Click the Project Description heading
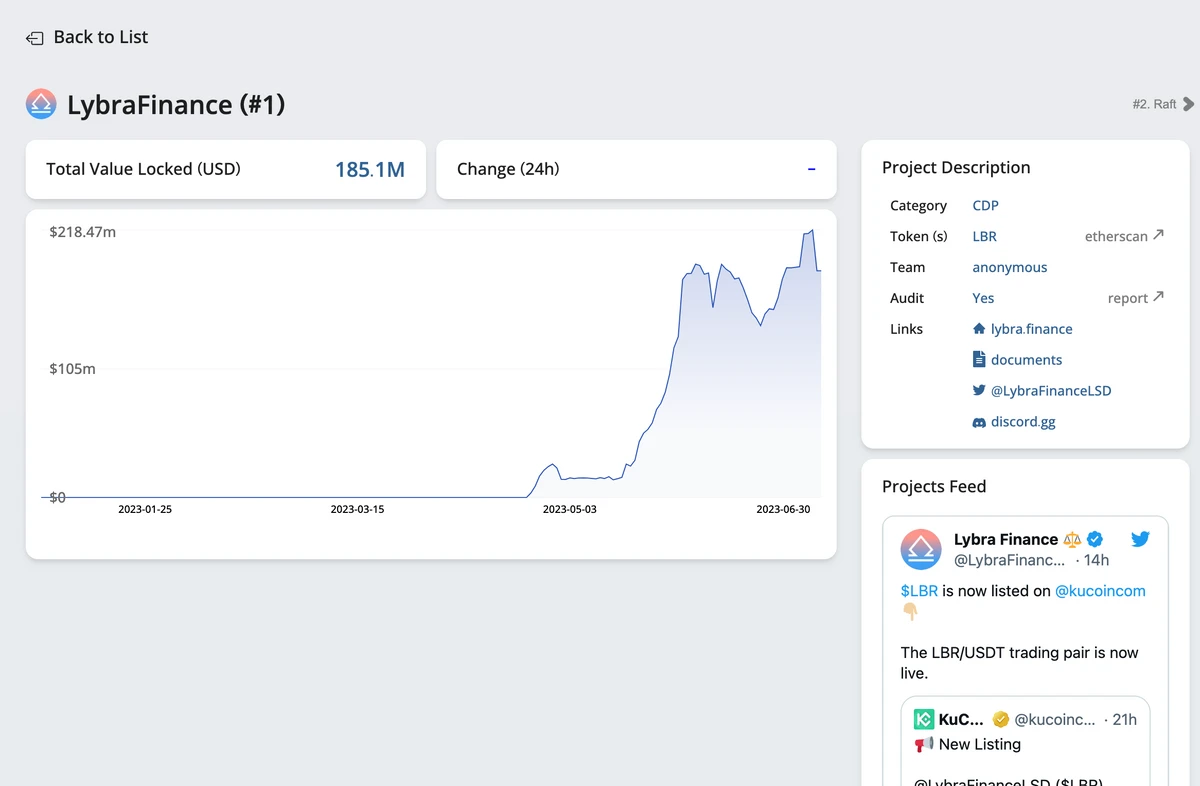Image resolution: width=1200 pixels, height=786 pixels. 956,168
